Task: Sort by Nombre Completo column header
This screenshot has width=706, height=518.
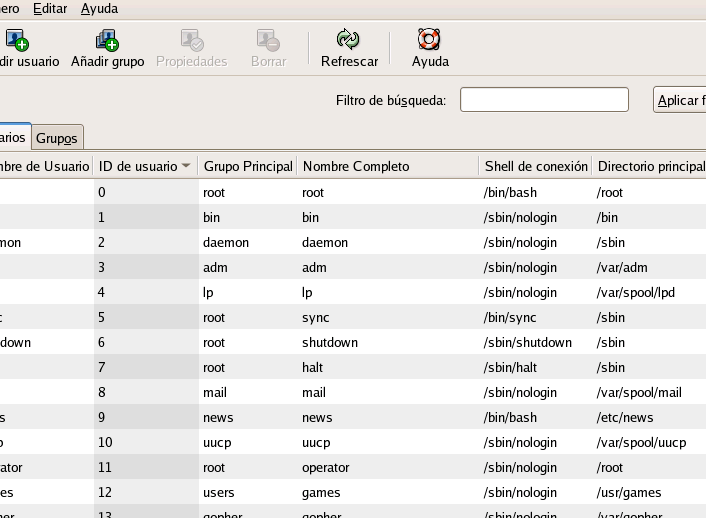Action: [x=388, y=166]
